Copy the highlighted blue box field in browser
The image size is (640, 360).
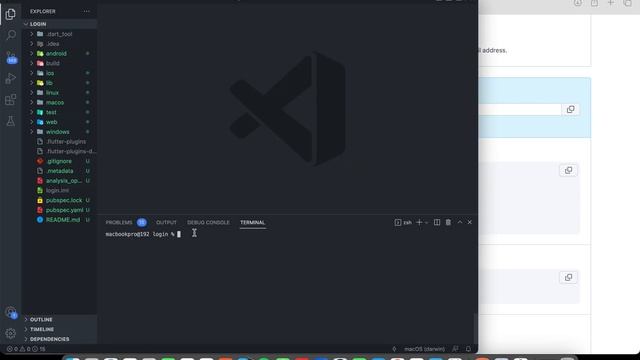571,109
